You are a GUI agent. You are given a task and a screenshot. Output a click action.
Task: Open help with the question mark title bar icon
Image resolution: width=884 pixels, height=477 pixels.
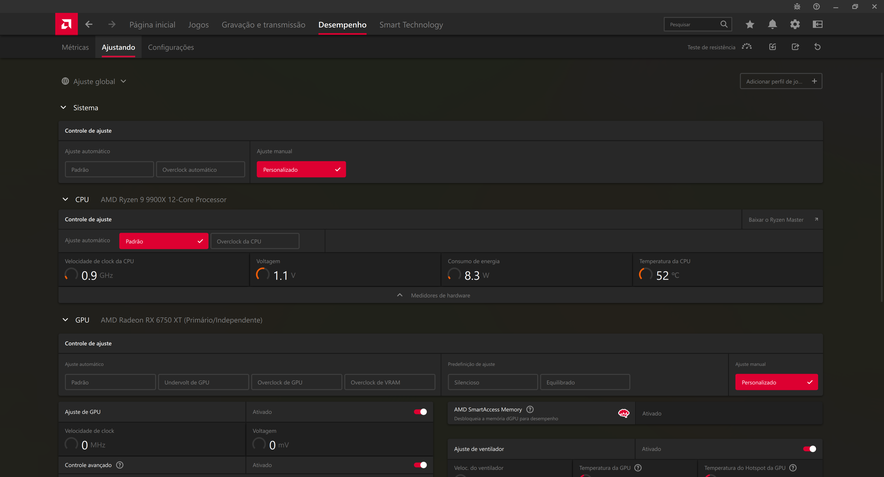click(x=816, y=6)
